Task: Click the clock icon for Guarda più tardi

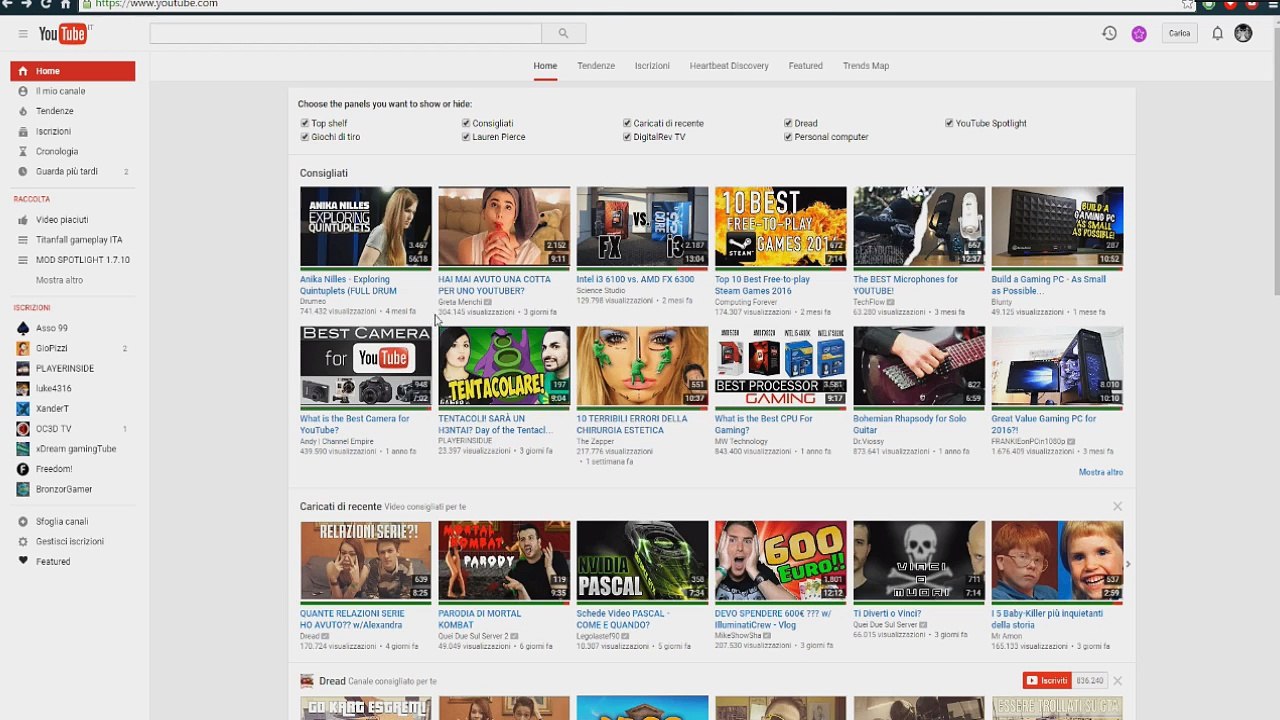Action: point(23,171)
